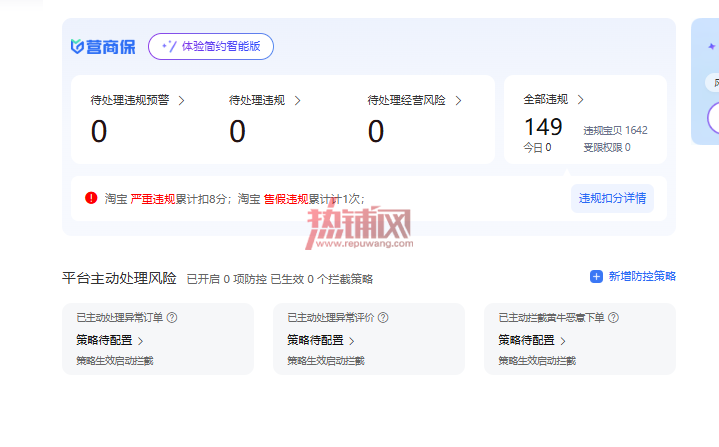Expand the 待处理违规 chevron arrow
The image size is (719, 447).
(298, 100)
